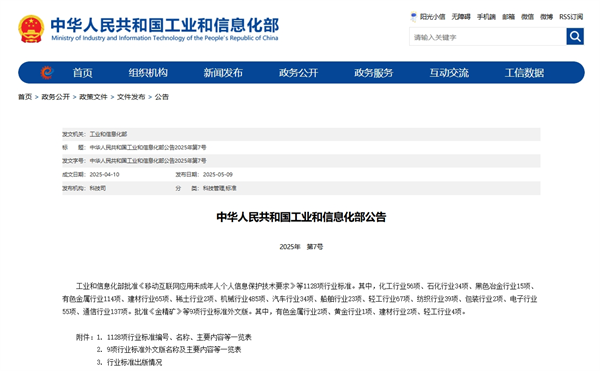
Task: Click 公告 in the breadcrumb trail
Action: pos(161,97)
